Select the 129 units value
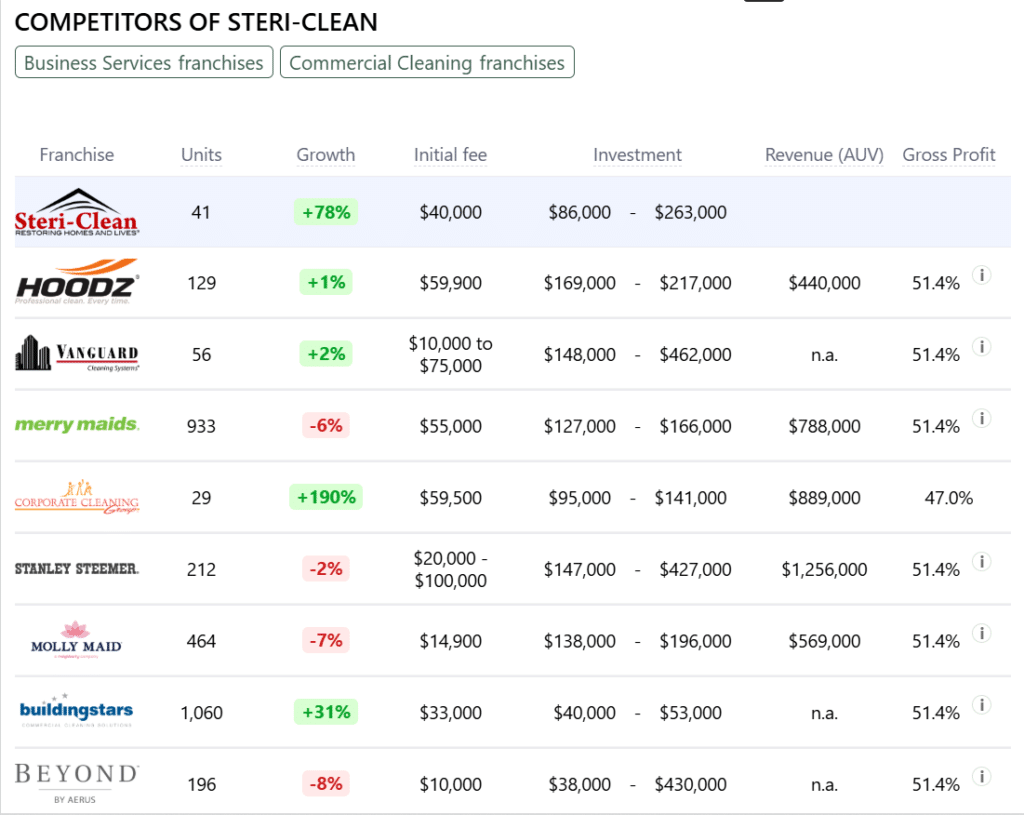 pos(201,283)
